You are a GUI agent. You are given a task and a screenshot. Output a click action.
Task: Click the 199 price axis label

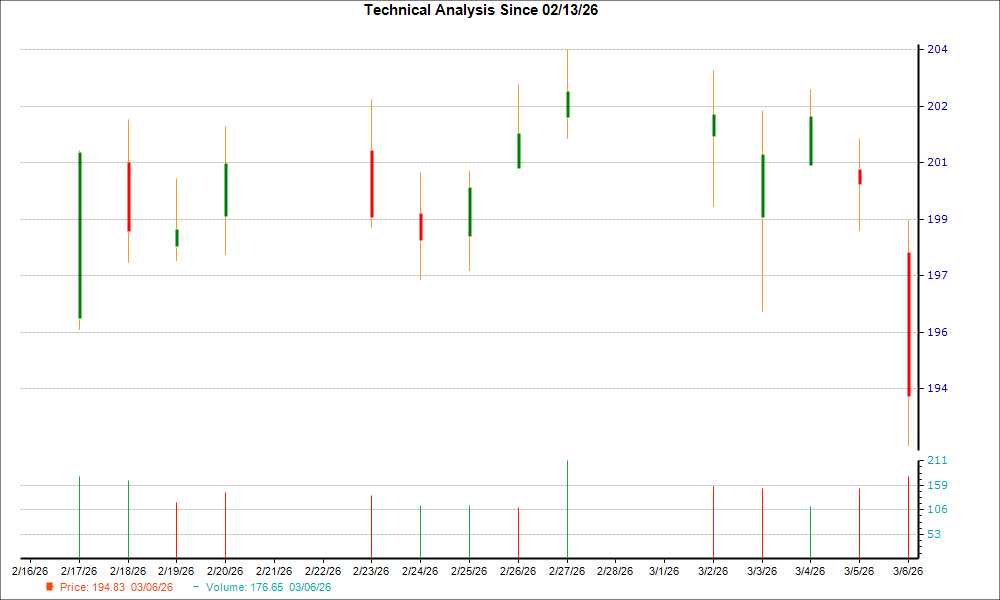click(x=937, y=219)
